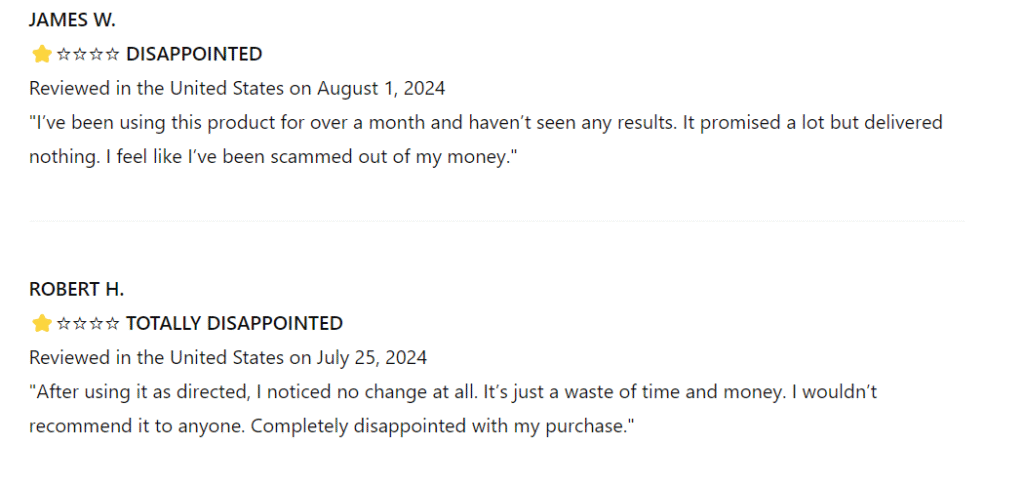
Task: Click the second star in James W.'s rating
Action: 64,54
